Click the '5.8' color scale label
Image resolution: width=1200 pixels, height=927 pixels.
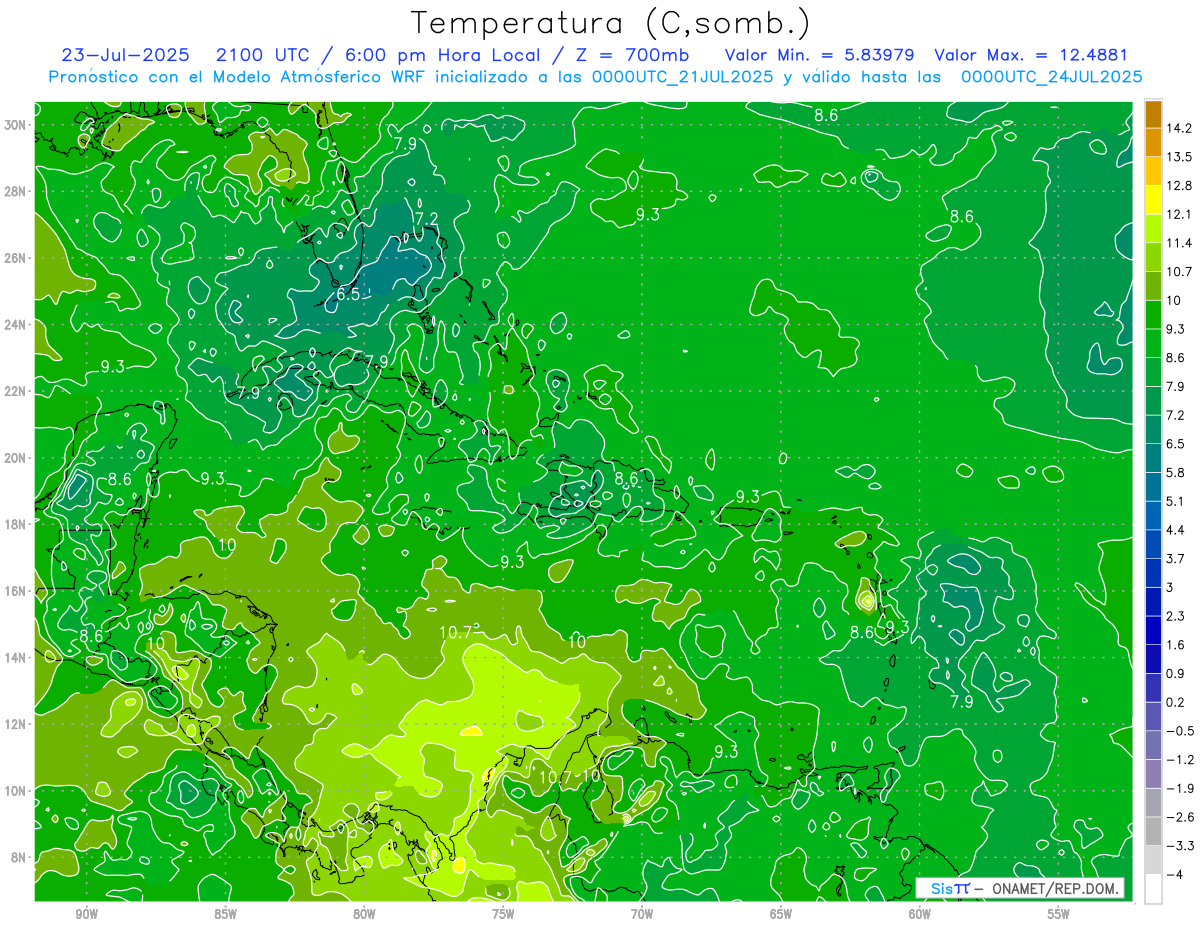tap(1175, 472)
